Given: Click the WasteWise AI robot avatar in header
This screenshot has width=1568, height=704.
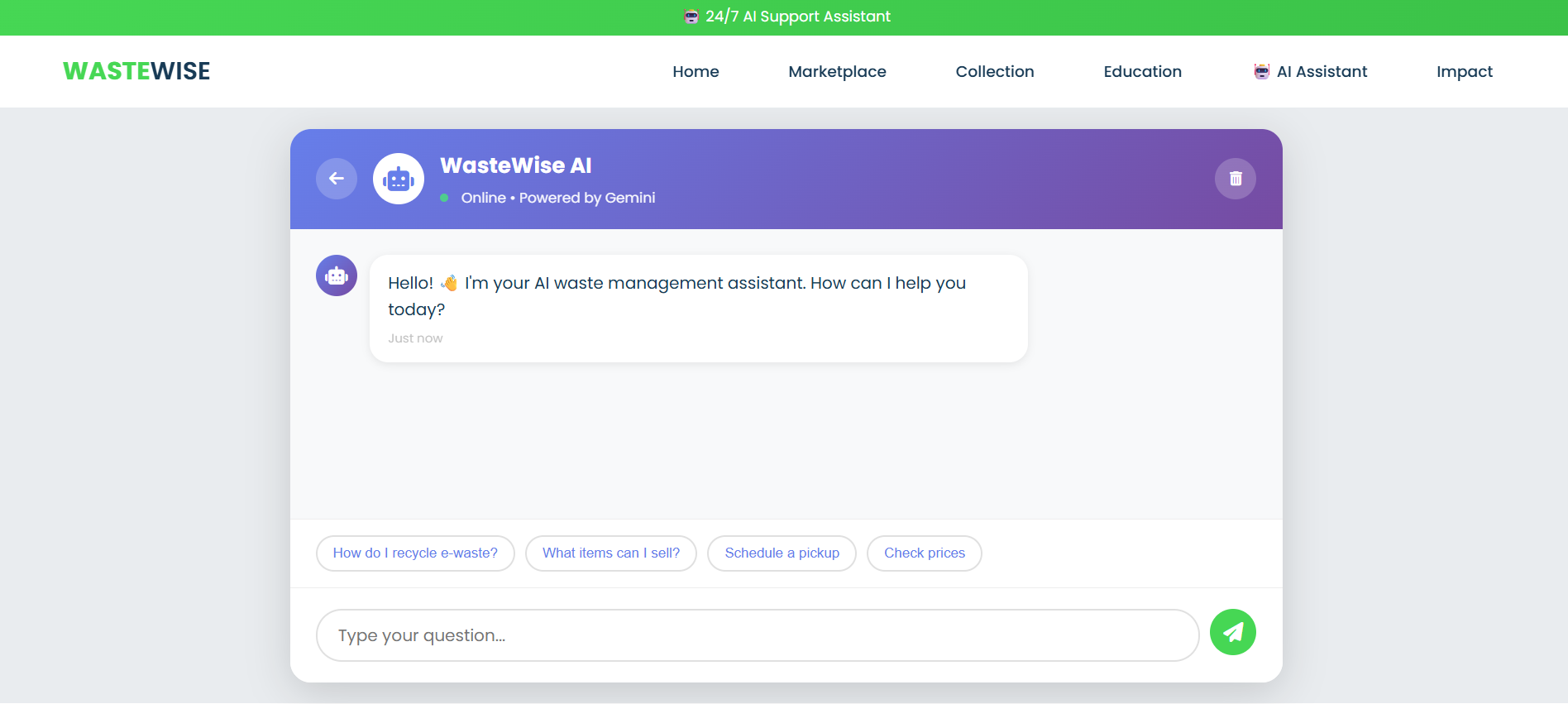Looking at the screenshot, I should (x=399, y=179).
